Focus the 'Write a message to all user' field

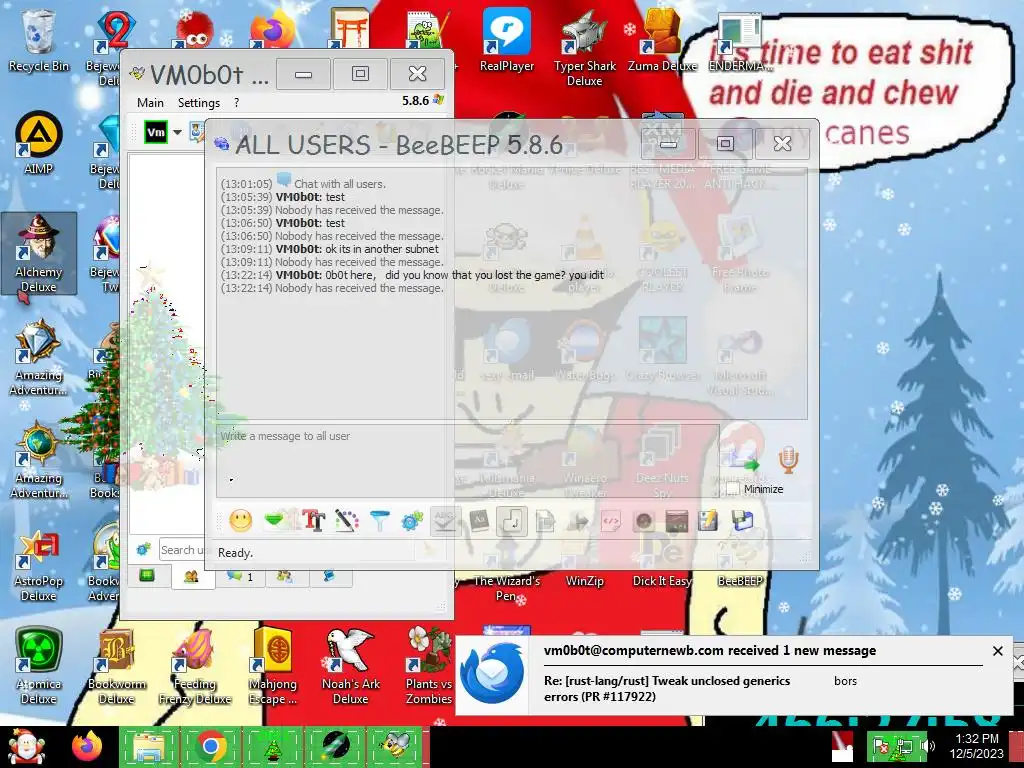point(468,461)
